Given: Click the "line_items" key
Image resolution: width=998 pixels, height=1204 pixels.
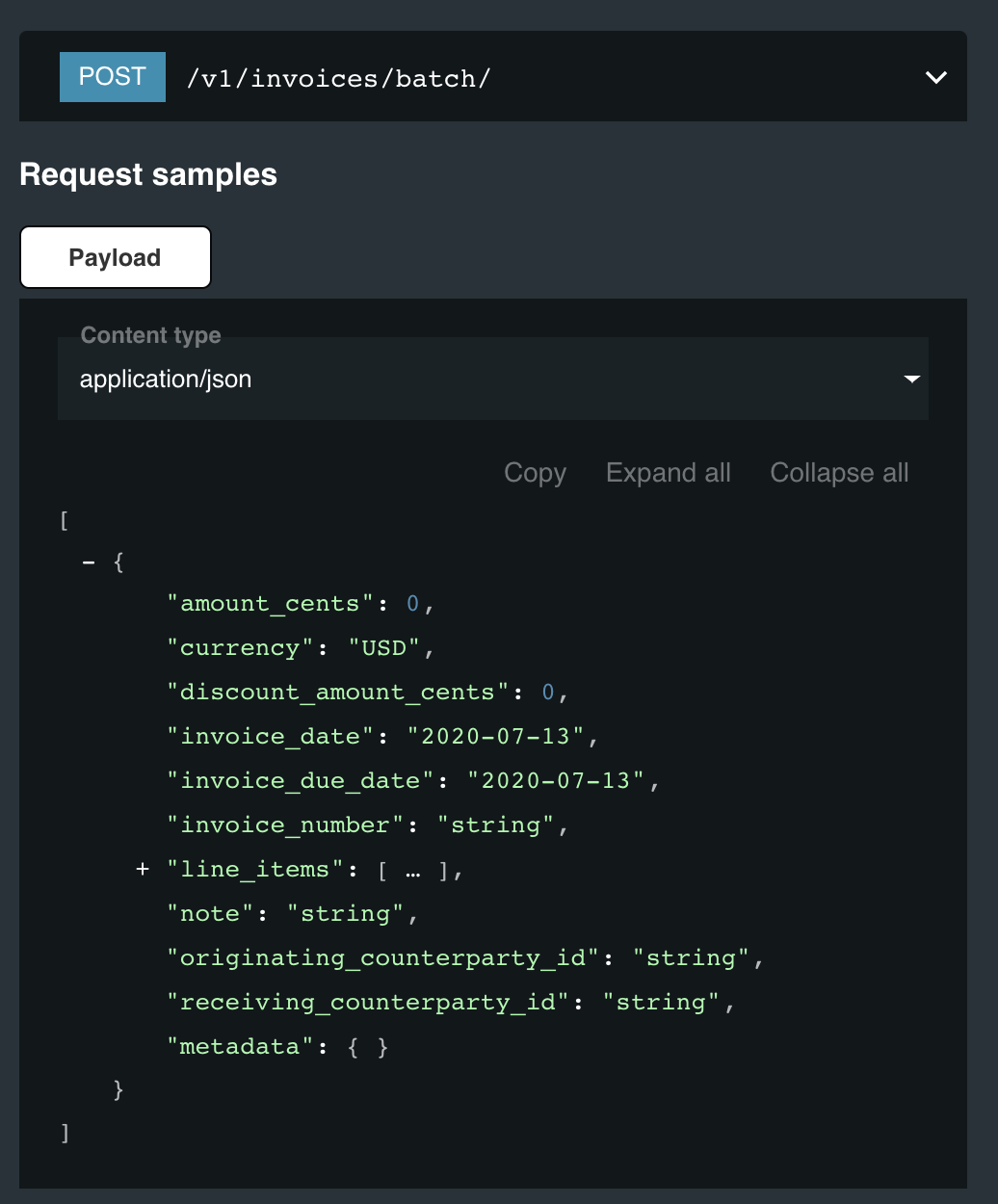Looking at the screenshot, I should [x=255, y=870].
